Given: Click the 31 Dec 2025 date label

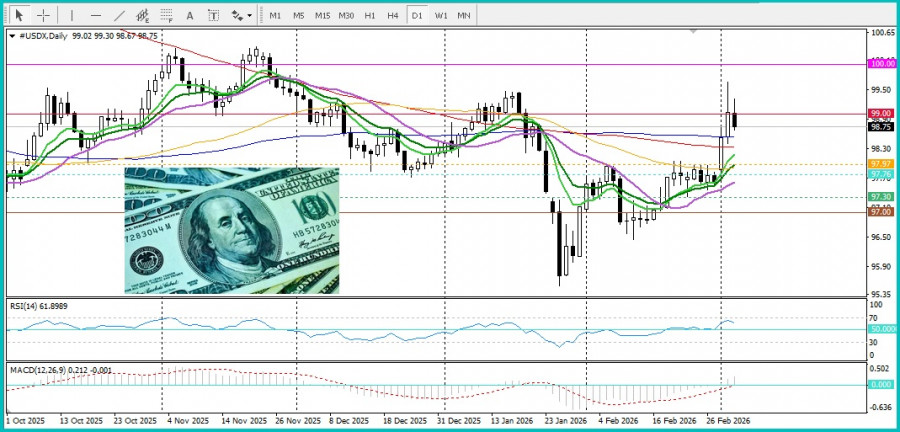Looking at the screenshot, I should (459, 421).
